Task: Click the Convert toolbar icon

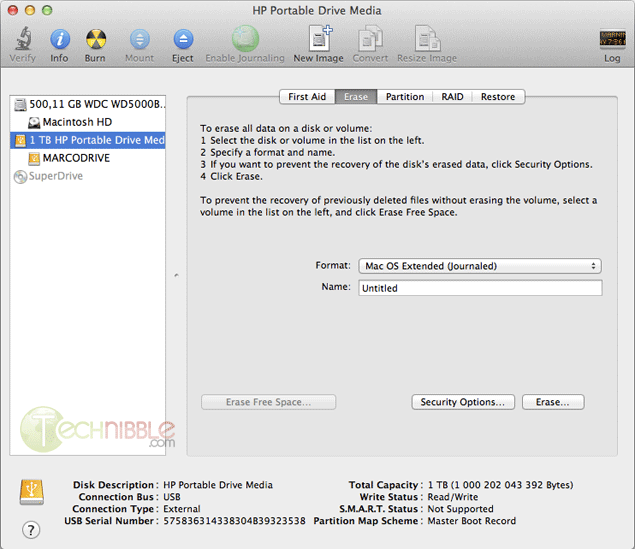Action: click(x=371, y=38)
